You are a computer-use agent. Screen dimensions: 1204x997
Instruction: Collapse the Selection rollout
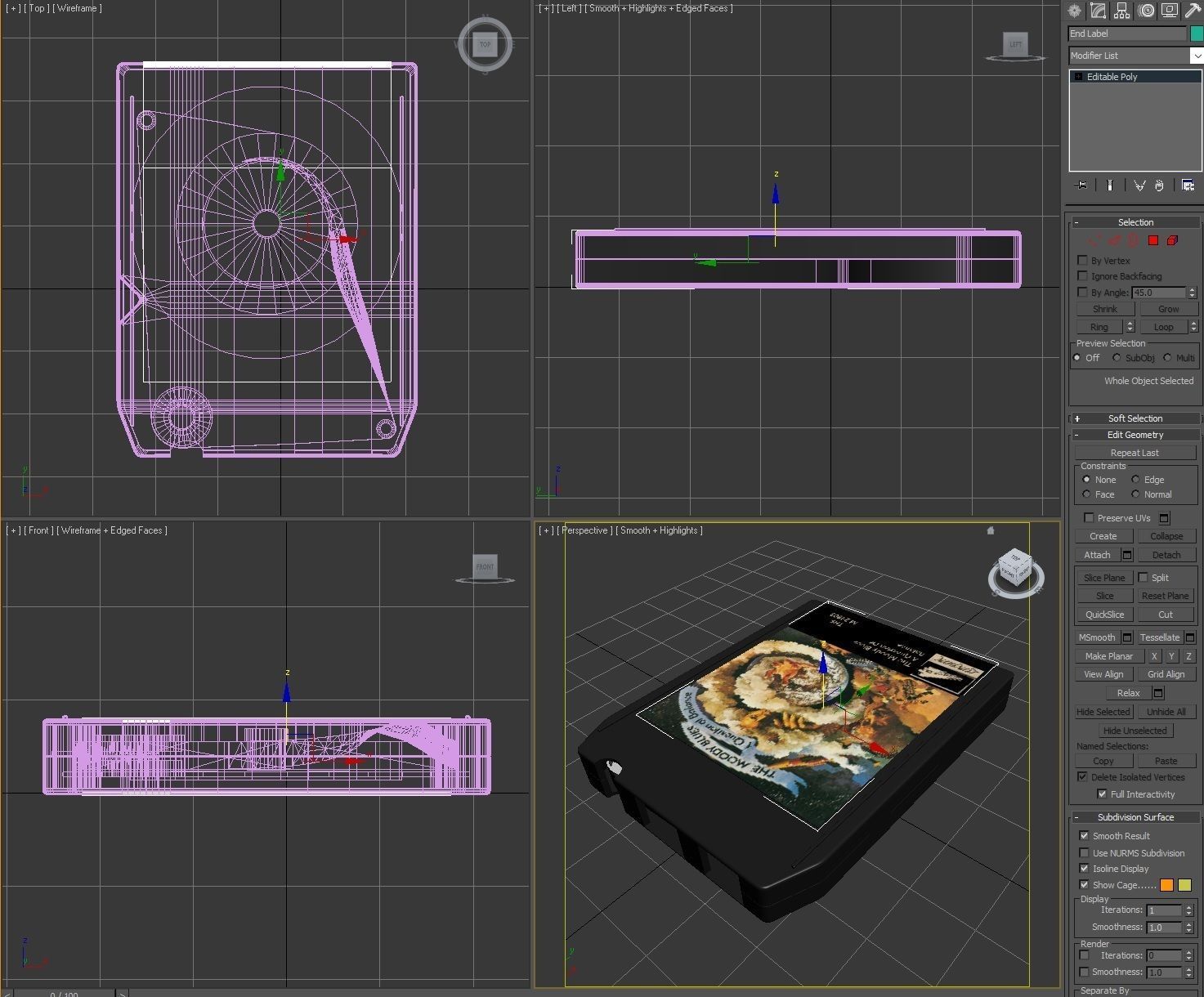click(x=1135, y=222)
